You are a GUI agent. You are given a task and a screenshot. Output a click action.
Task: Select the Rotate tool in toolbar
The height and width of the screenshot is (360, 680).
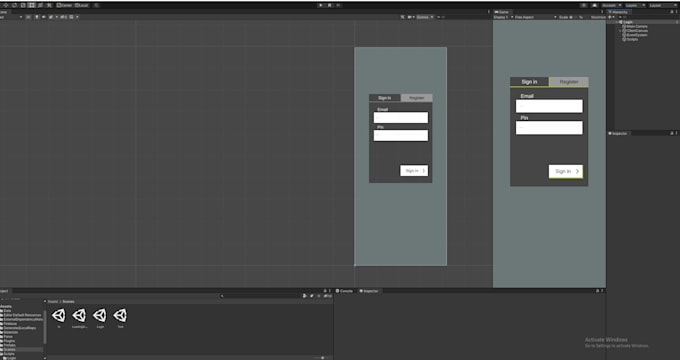point(14,5)
